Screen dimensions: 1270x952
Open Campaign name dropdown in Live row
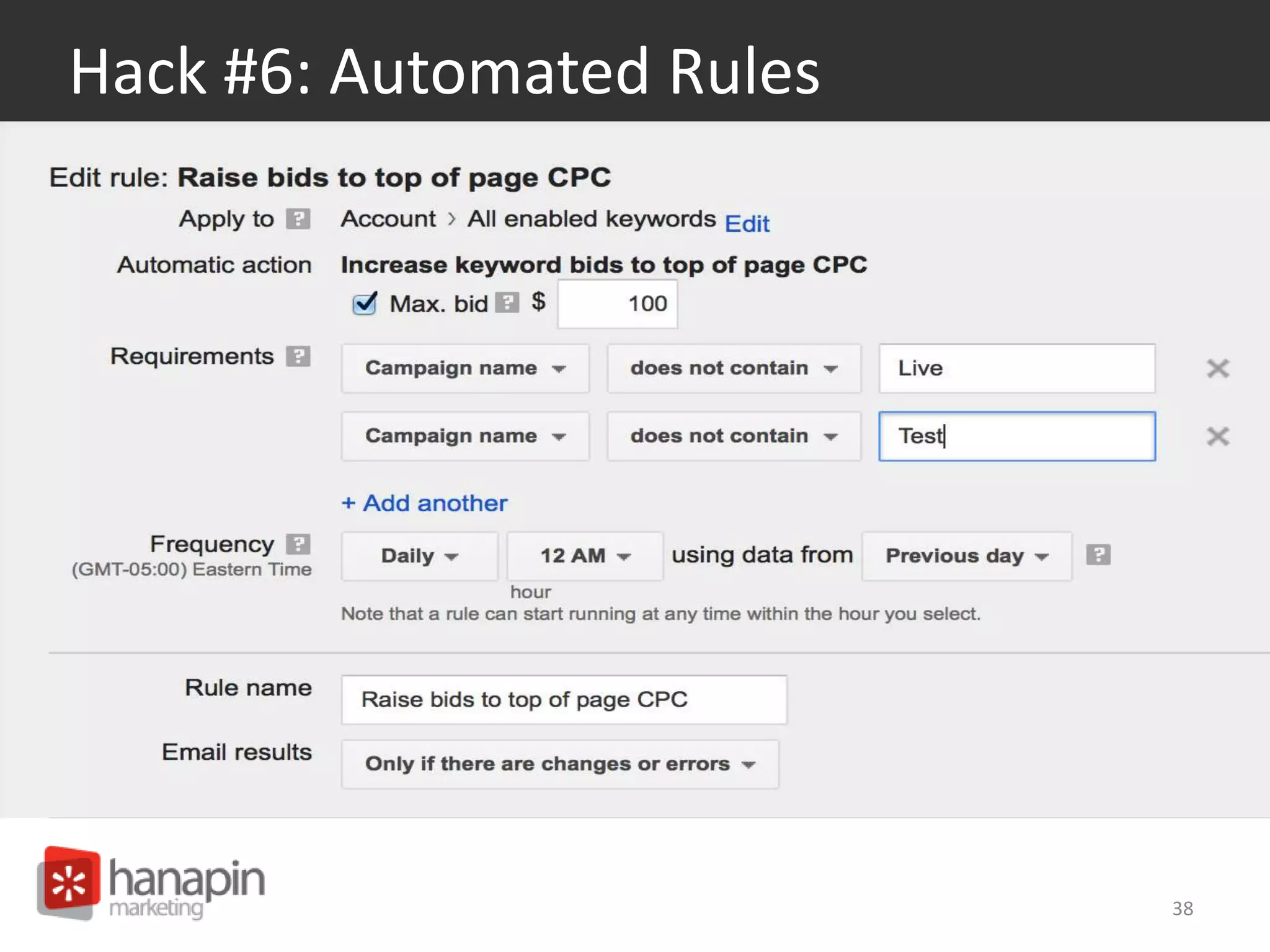point(465,368)
